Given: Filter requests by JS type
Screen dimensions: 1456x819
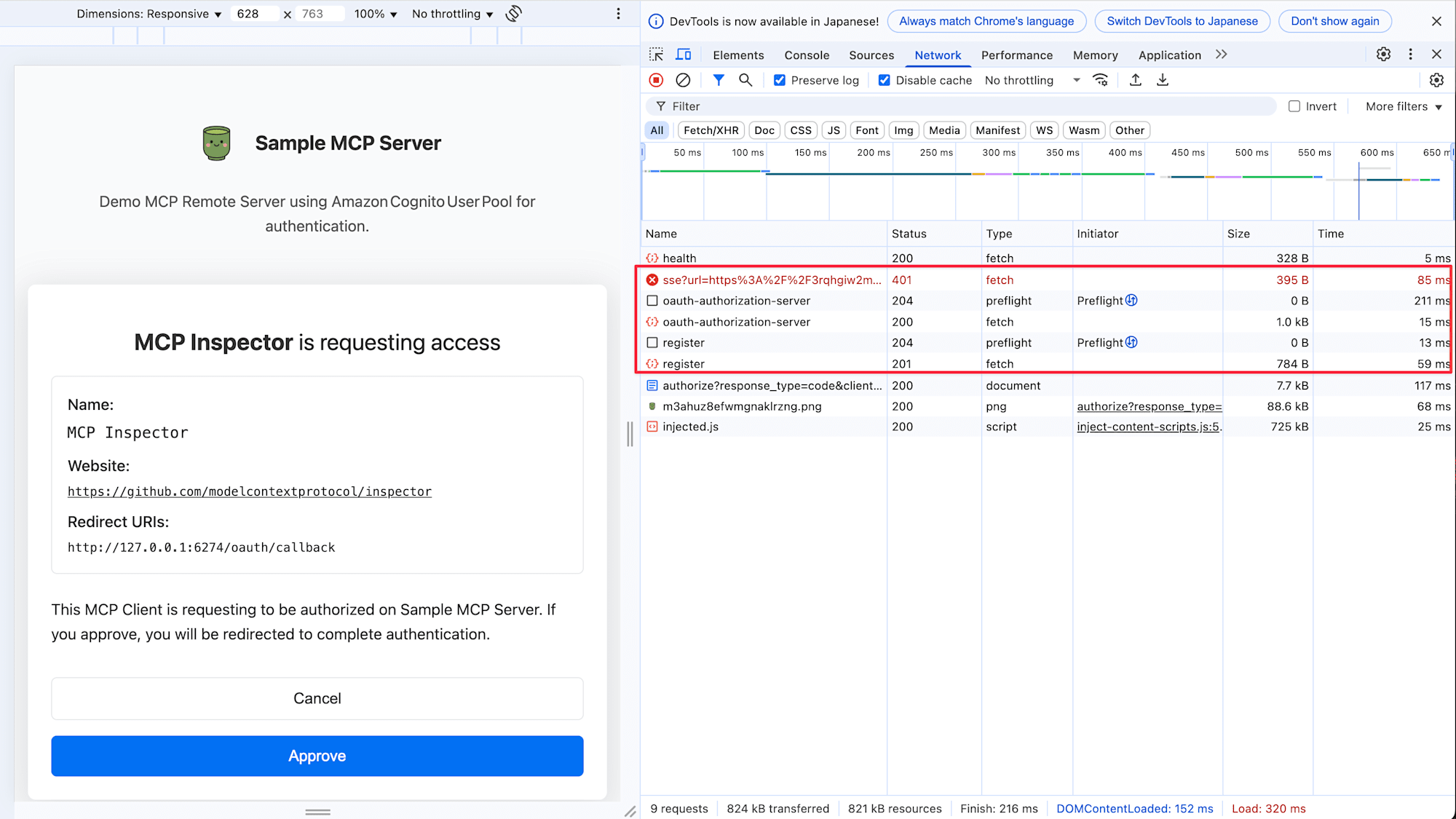Looking at the screenshot, I should pos(834,130).
